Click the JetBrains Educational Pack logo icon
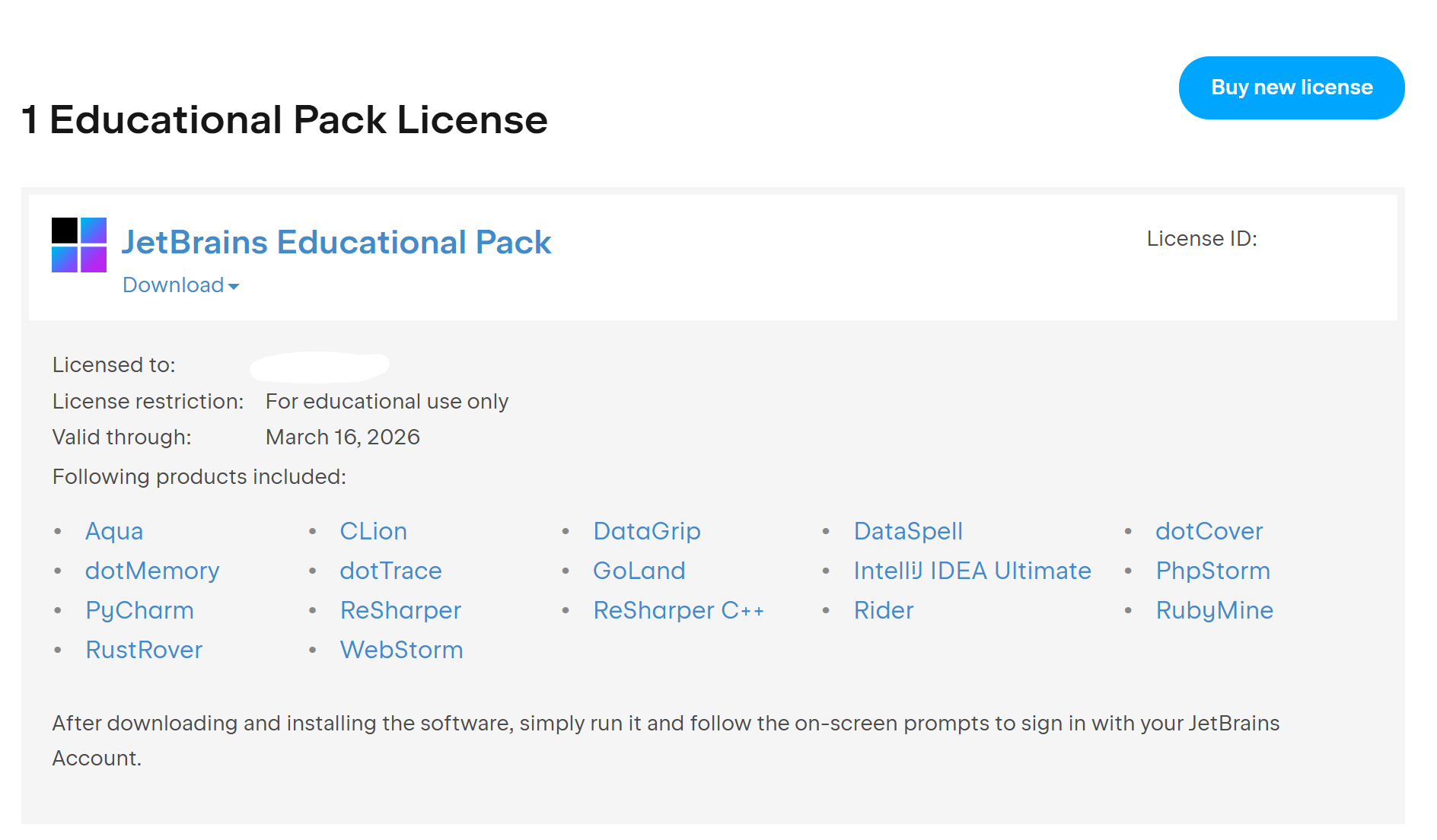This screenshot has height=840, width=1437. 79,245
